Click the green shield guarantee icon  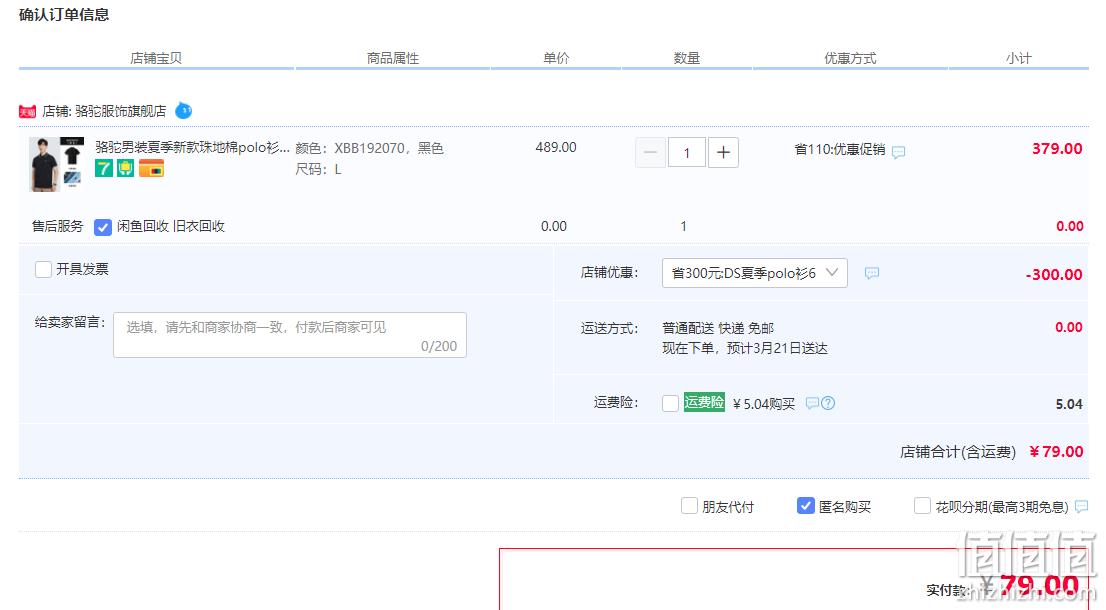click(126, 168)
